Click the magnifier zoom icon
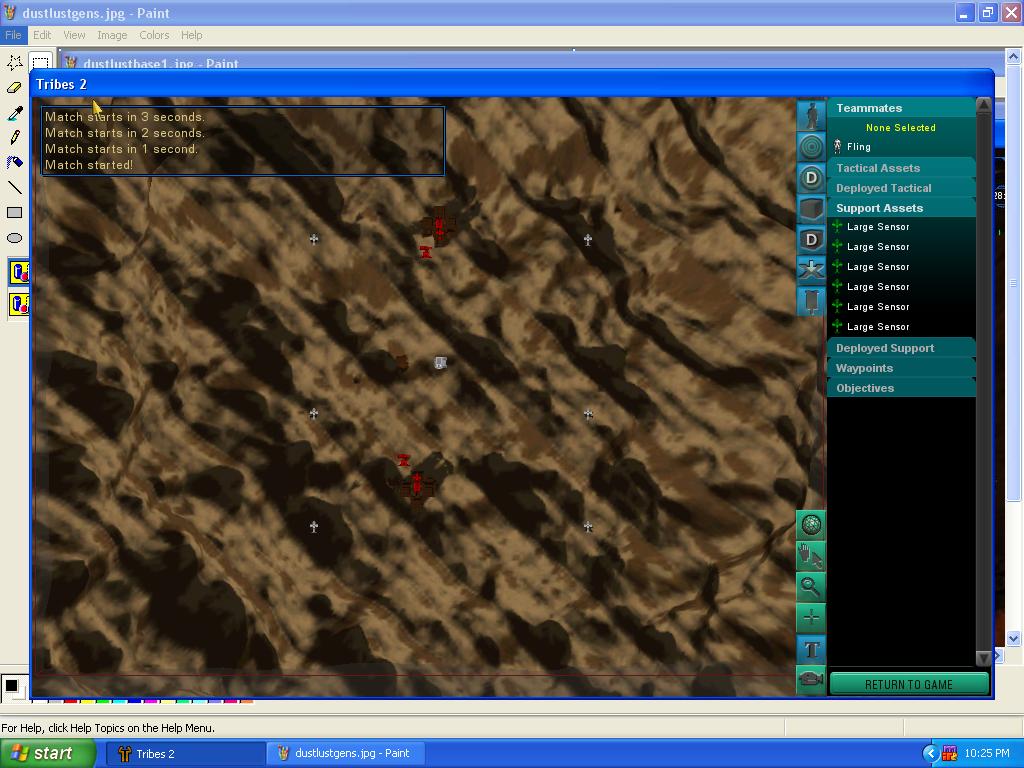Image resolution: width=1024 pixels, height=768 pixels. click(x=811, y=587)
